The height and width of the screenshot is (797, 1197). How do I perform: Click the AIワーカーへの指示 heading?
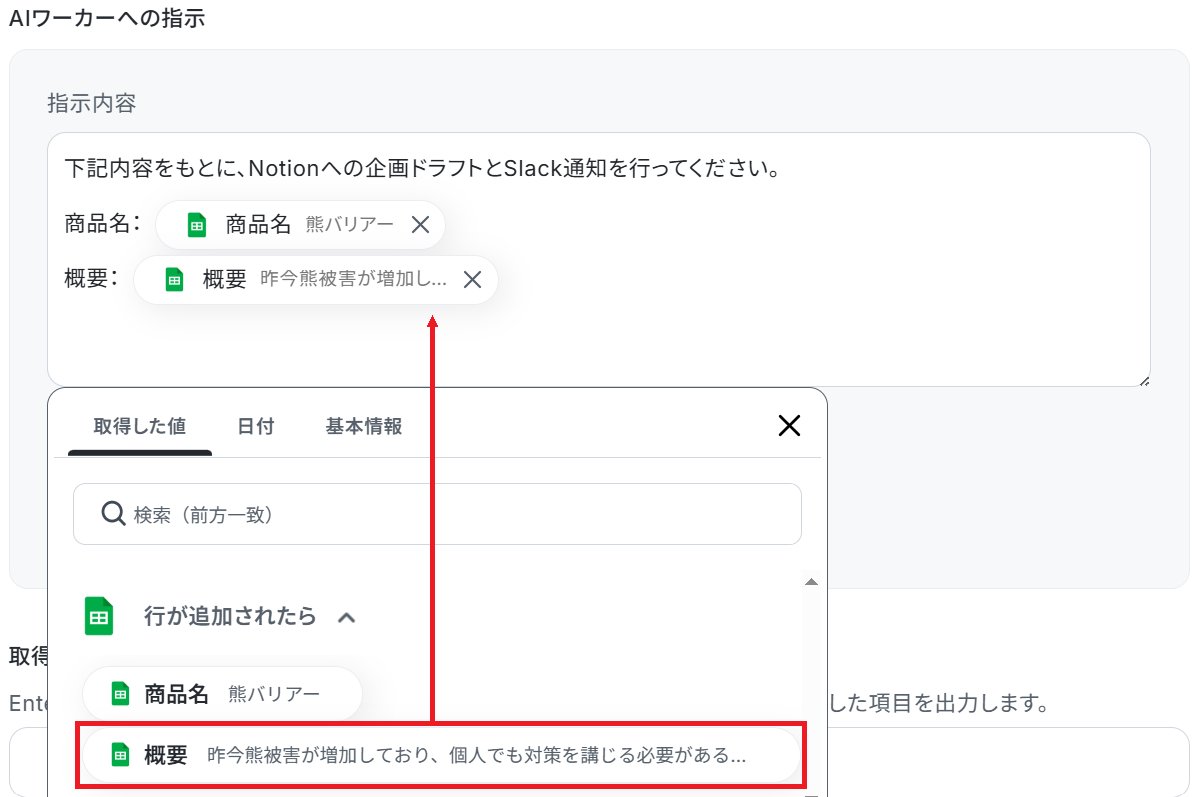tap(107, 17)
